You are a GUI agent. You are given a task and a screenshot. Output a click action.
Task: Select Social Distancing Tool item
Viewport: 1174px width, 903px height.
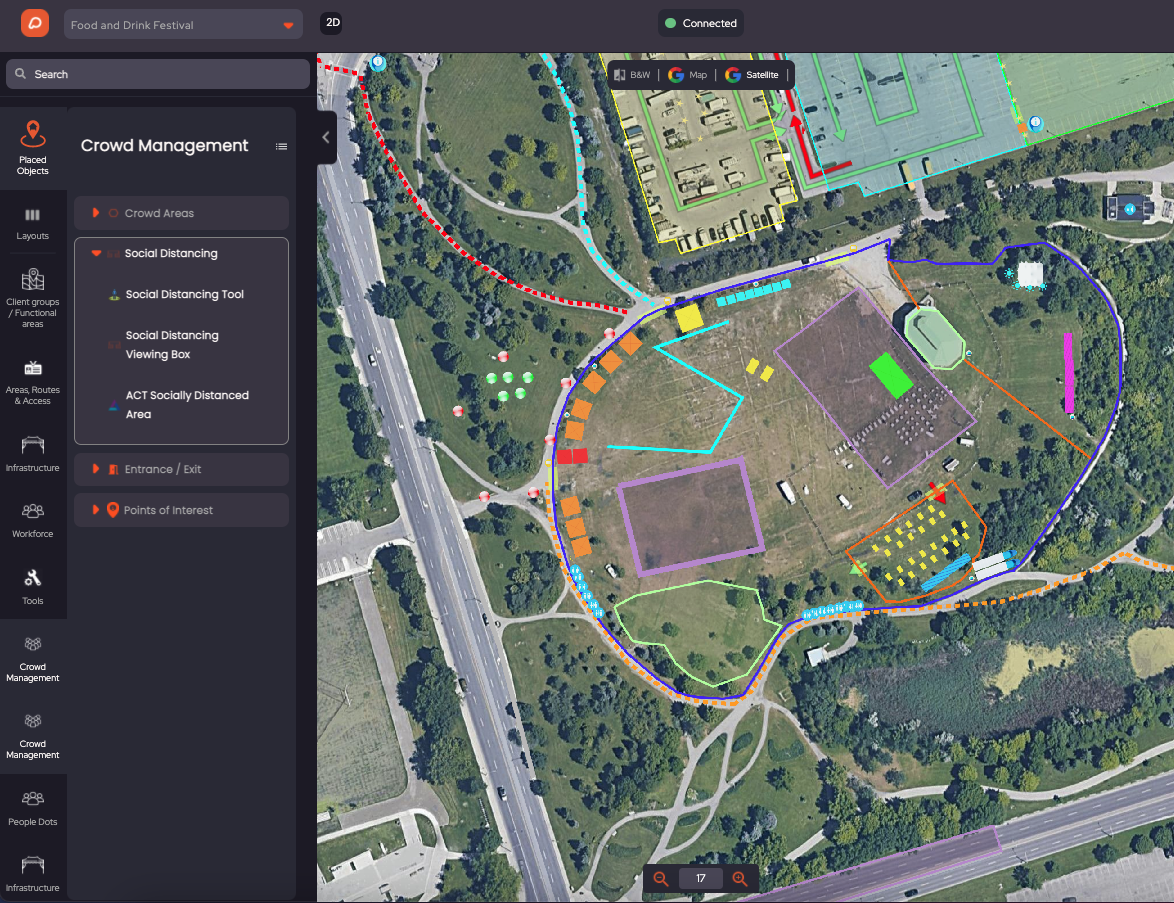click(184, 294)
